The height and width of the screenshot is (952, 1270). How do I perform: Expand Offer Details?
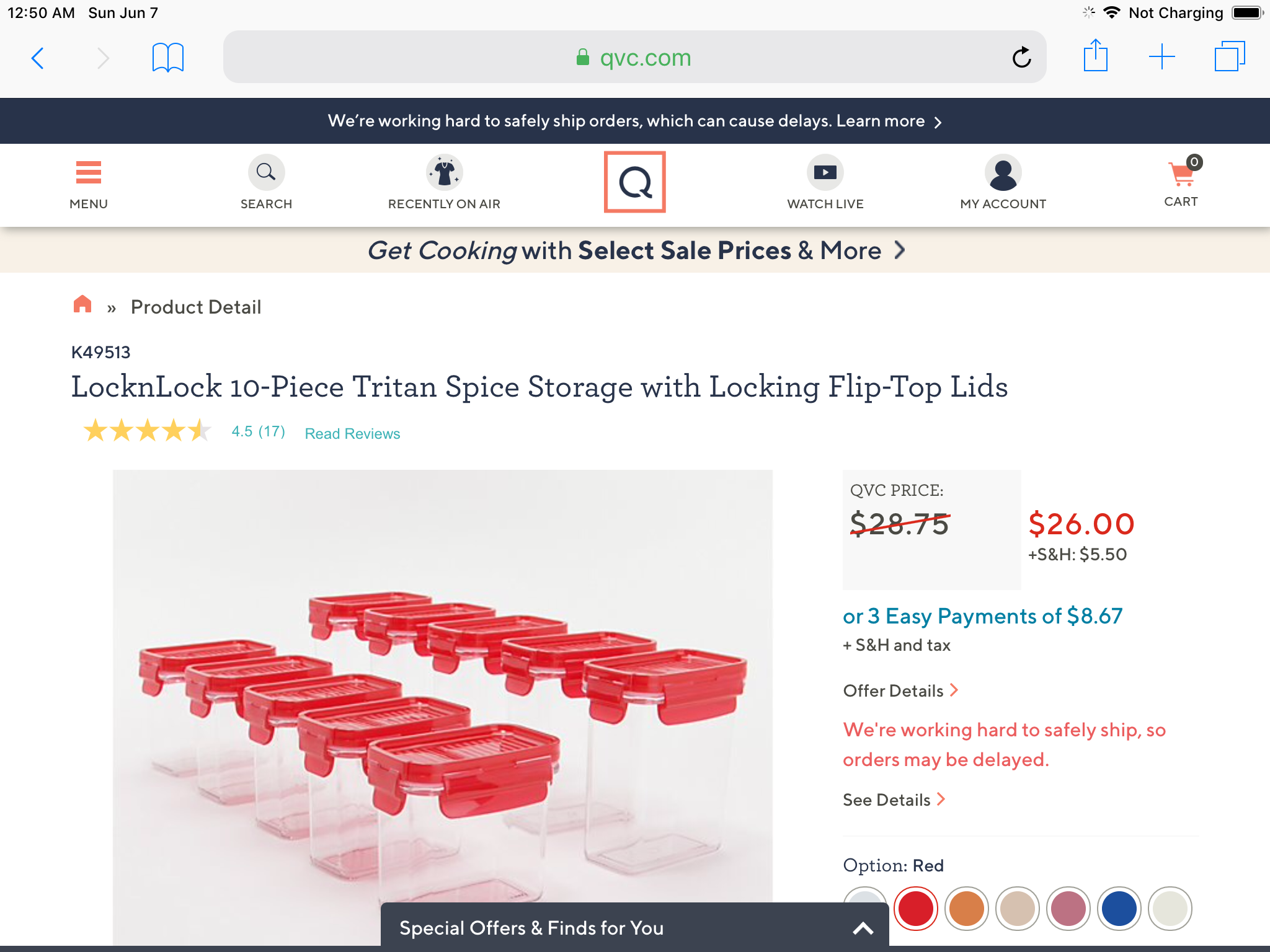[x=900, y=690]
